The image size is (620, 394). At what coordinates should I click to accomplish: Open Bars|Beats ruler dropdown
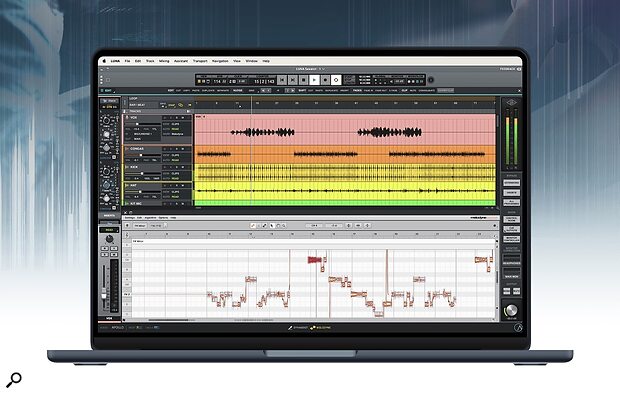[138, 105]
